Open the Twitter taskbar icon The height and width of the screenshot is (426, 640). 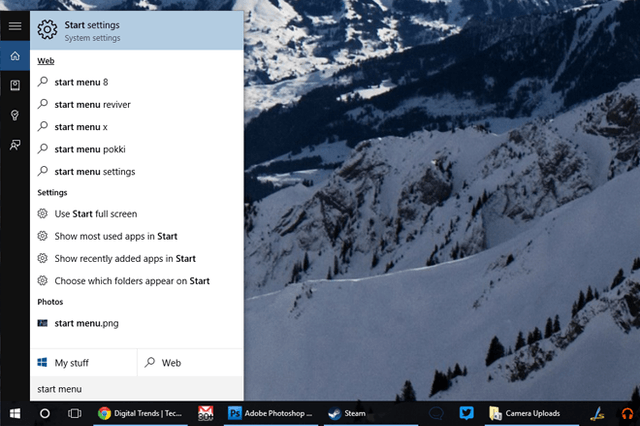tap(466, 413)
